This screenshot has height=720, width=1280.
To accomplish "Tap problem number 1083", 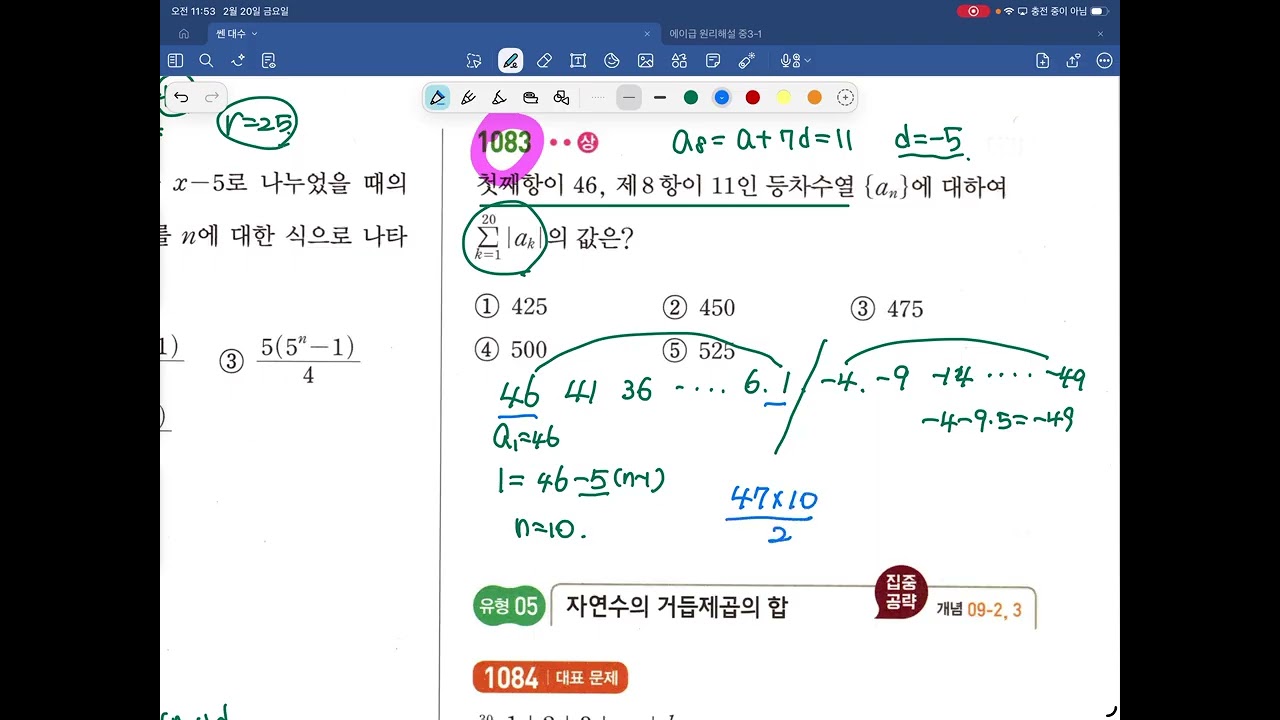I will (x=505, y=142).
